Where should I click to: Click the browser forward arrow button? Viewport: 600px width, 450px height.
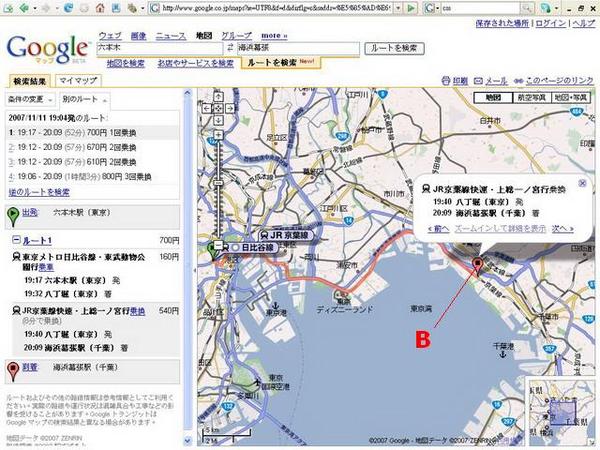coord(46,8)
